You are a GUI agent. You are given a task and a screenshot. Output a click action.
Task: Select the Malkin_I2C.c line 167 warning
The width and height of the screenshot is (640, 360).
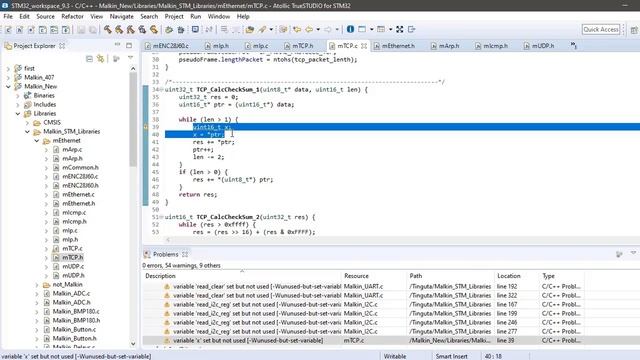(x=363, y=304)
